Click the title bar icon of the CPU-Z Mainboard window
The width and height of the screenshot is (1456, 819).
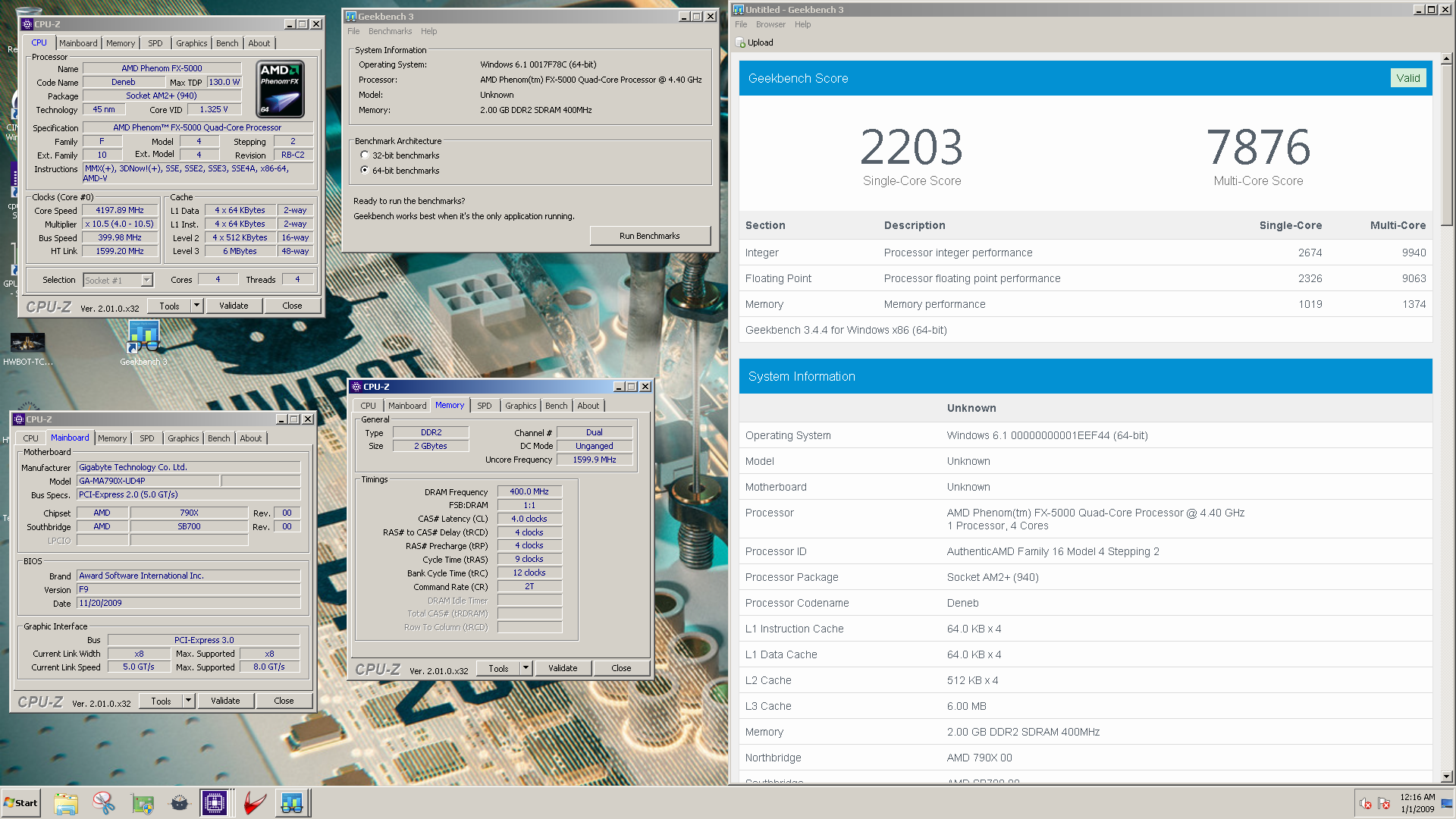click(19, 419)
